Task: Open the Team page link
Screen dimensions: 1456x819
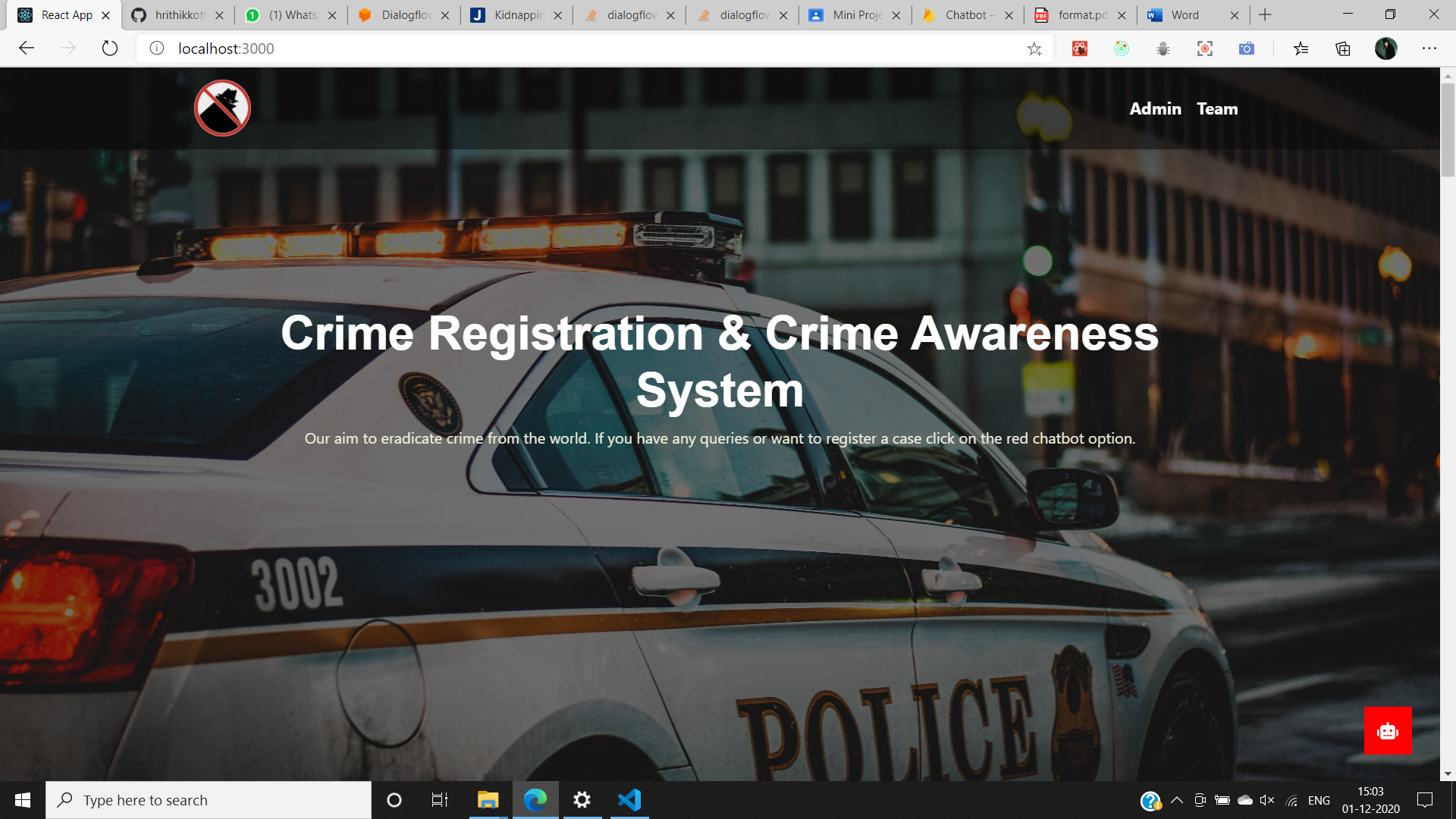Action: click(x=1217, y=108)
